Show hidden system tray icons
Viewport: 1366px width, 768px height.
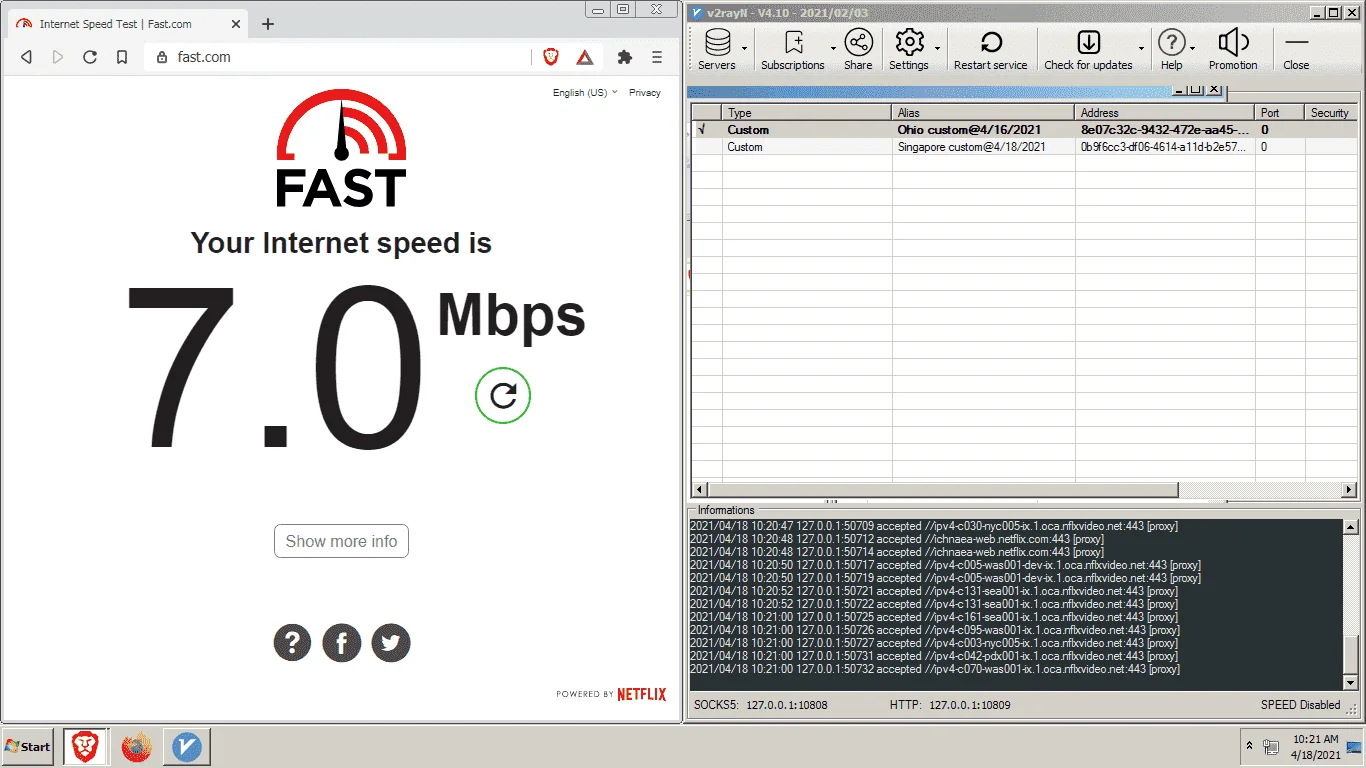(x=1248, y=746)
